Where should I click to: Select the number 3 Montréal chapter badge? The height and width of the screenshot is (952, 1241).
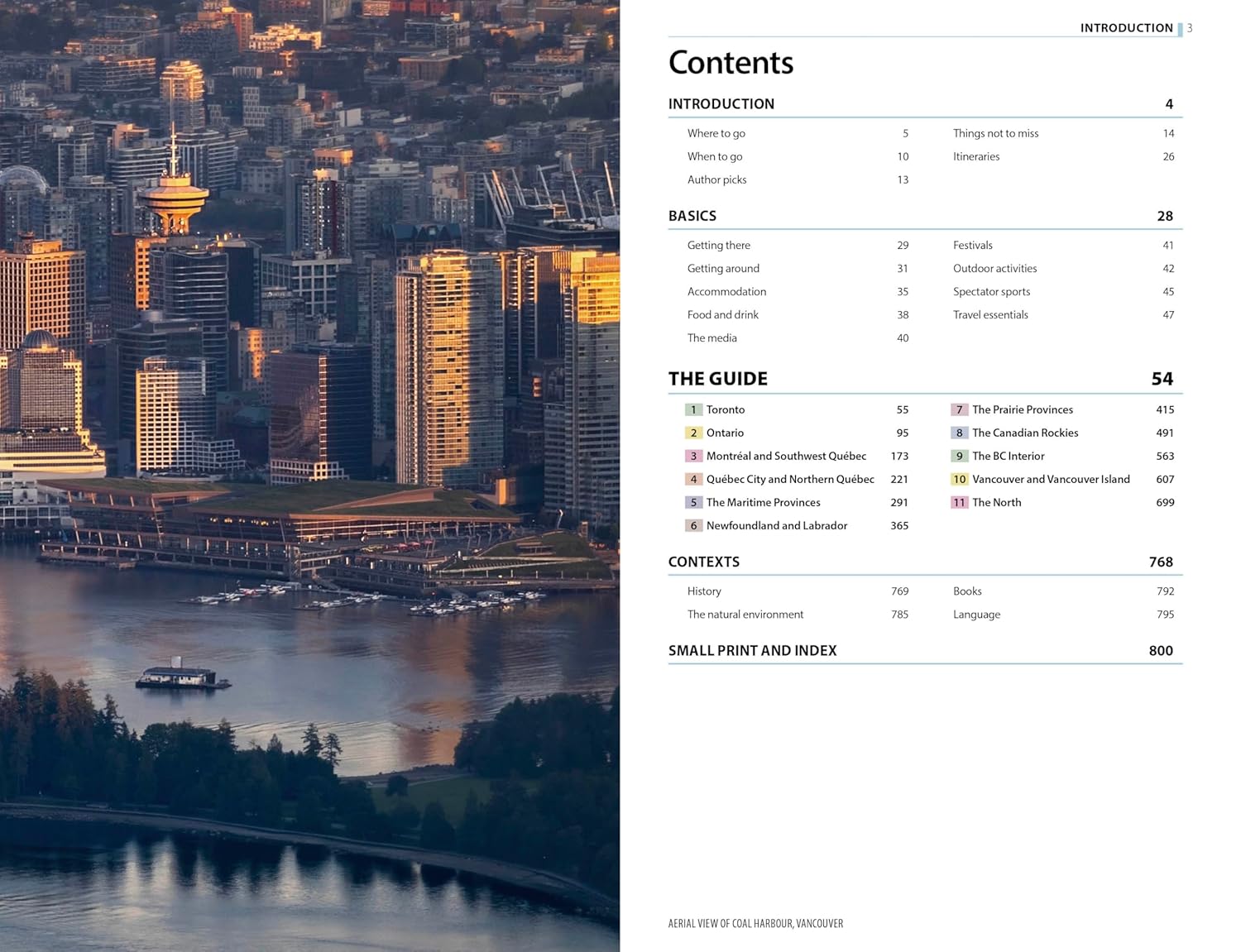coord(693,456)
